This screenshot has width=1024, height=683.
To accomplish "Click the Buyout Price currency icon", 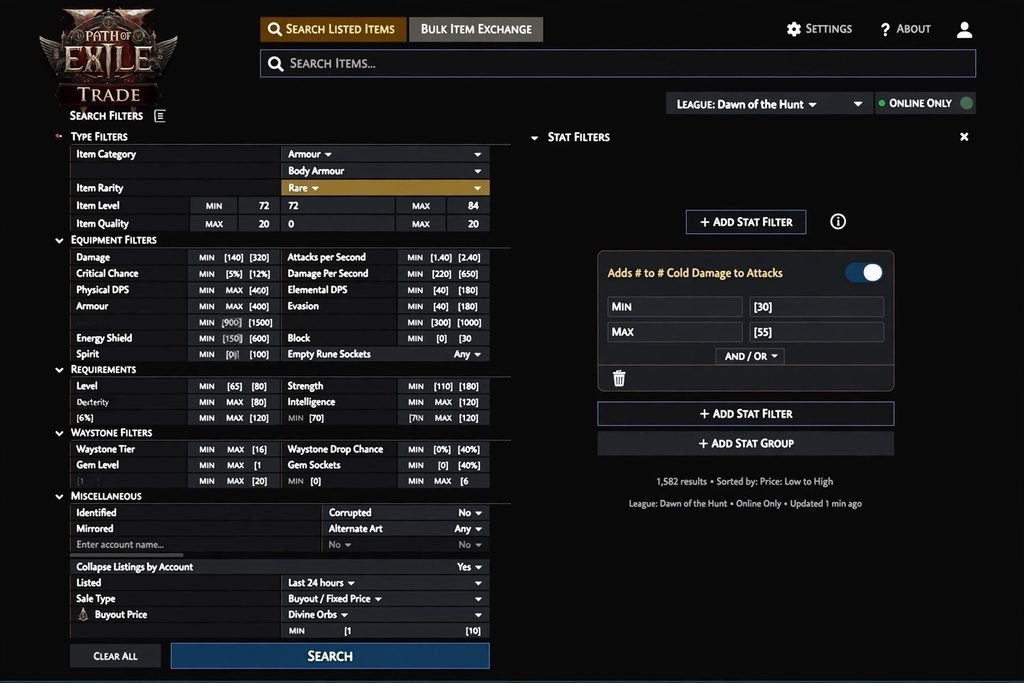I will (x=83, y=614).
